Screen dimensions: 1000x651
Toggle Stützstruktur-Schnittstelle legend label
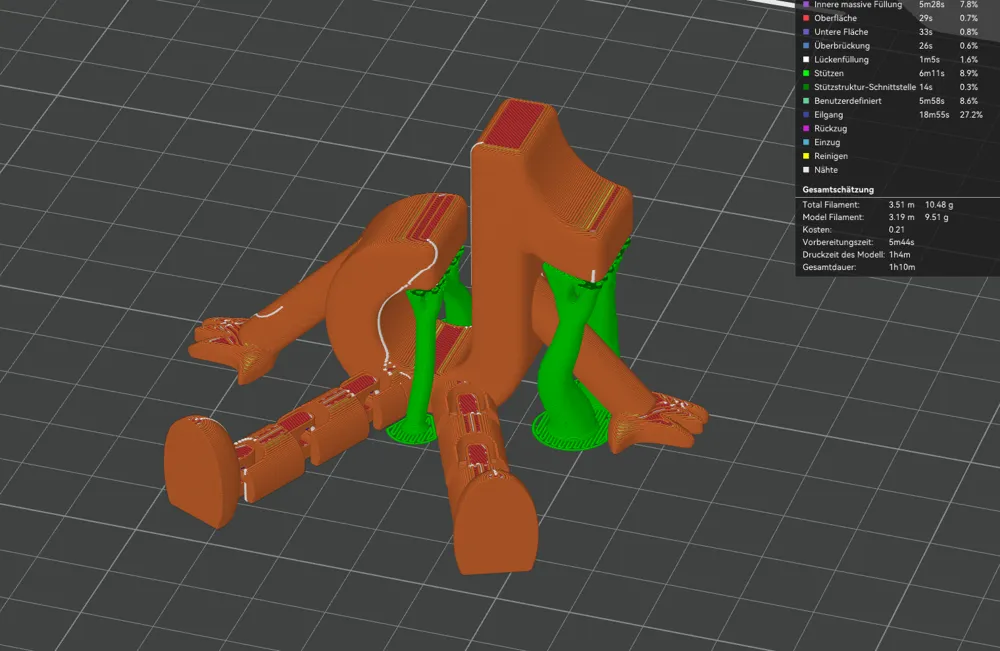(x=865, y=87)
